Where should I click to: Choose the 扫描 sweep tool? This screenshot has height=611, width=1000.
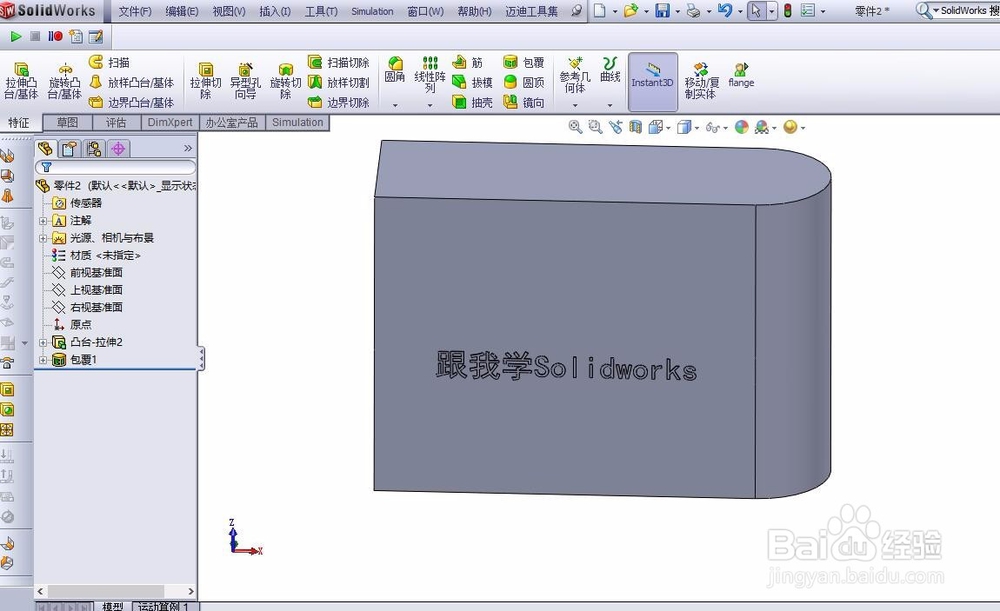click(x=109, y=62)
